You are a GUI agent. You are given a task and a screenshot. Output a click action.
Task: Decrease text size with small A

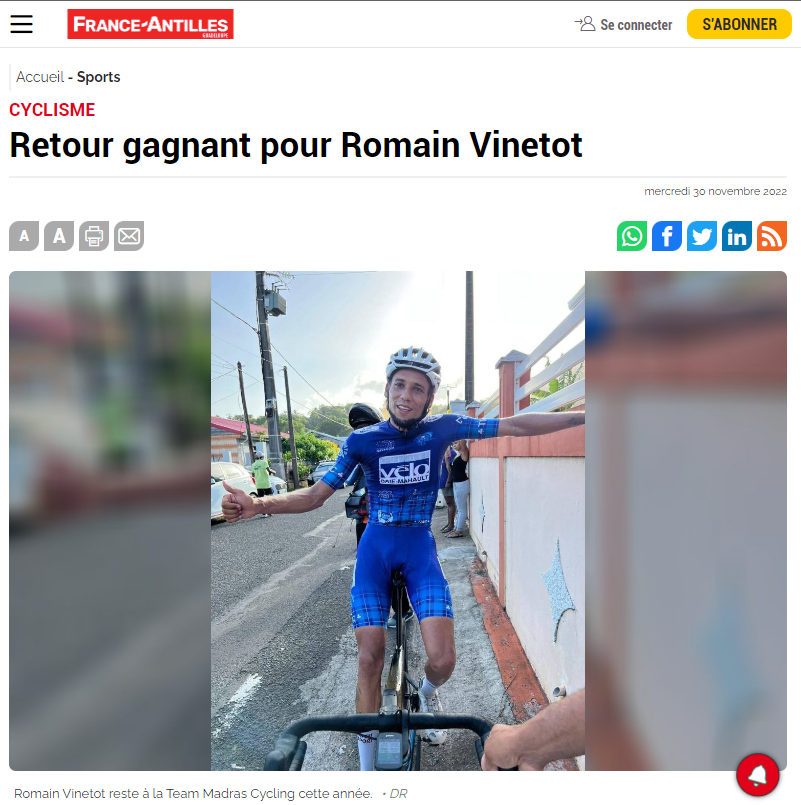tap(24, 236)
